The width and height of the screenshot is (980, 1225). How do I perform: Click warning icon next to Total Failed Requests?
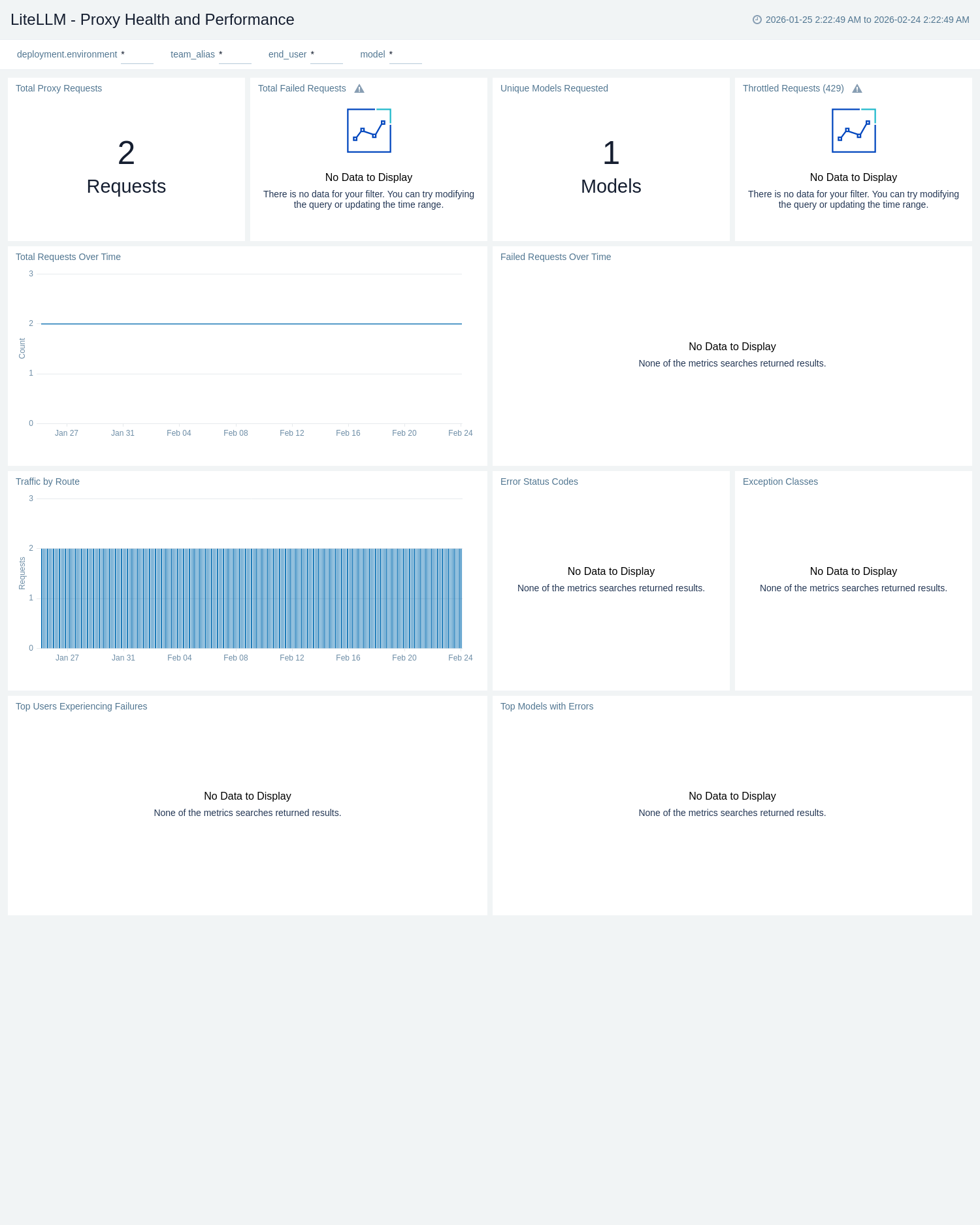point(359,89)
